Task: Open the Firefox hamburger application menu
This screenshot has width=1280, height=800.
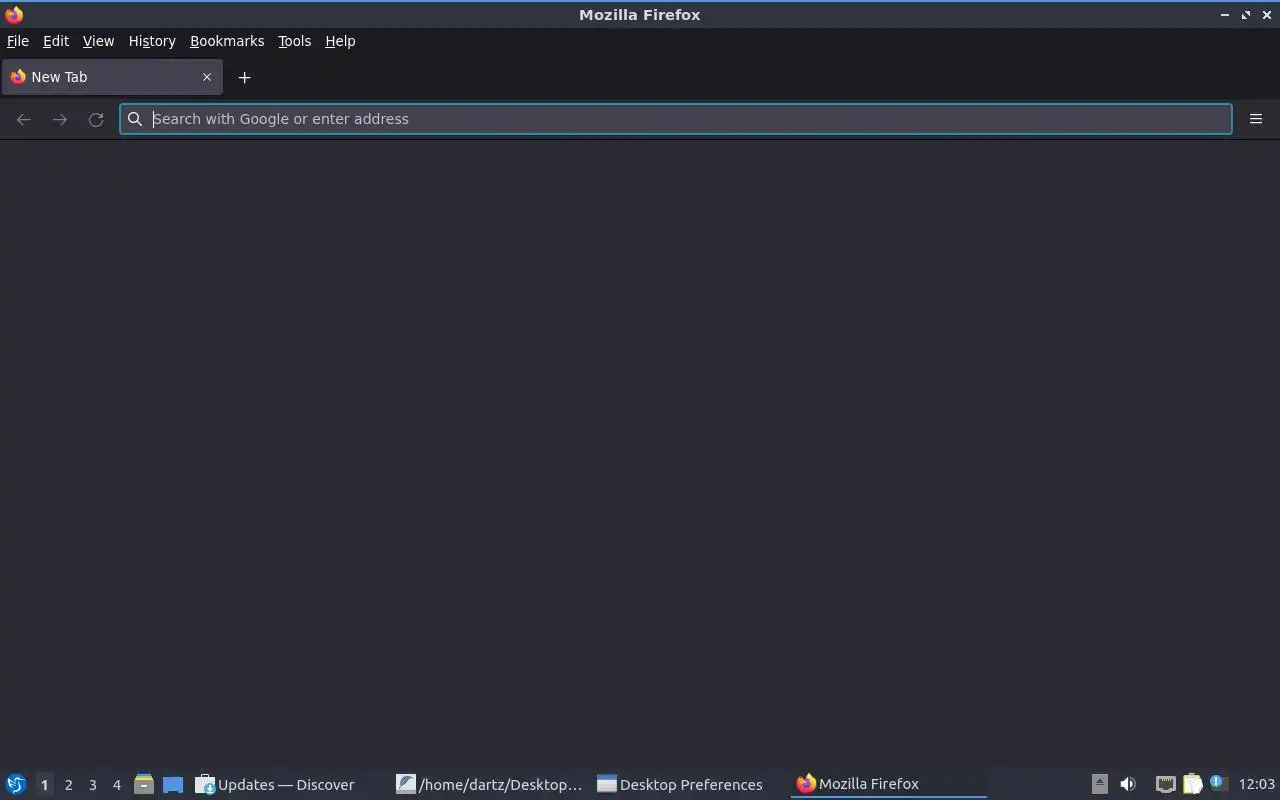Action: pyautogui.click(x=1256, y=119)
